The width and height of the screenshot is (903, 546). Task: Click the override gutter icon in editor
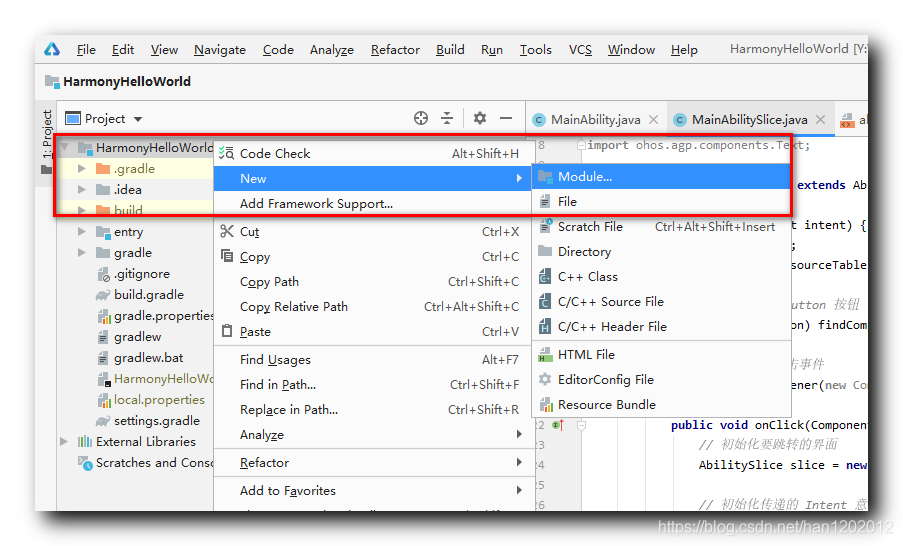tap(557, 425)
